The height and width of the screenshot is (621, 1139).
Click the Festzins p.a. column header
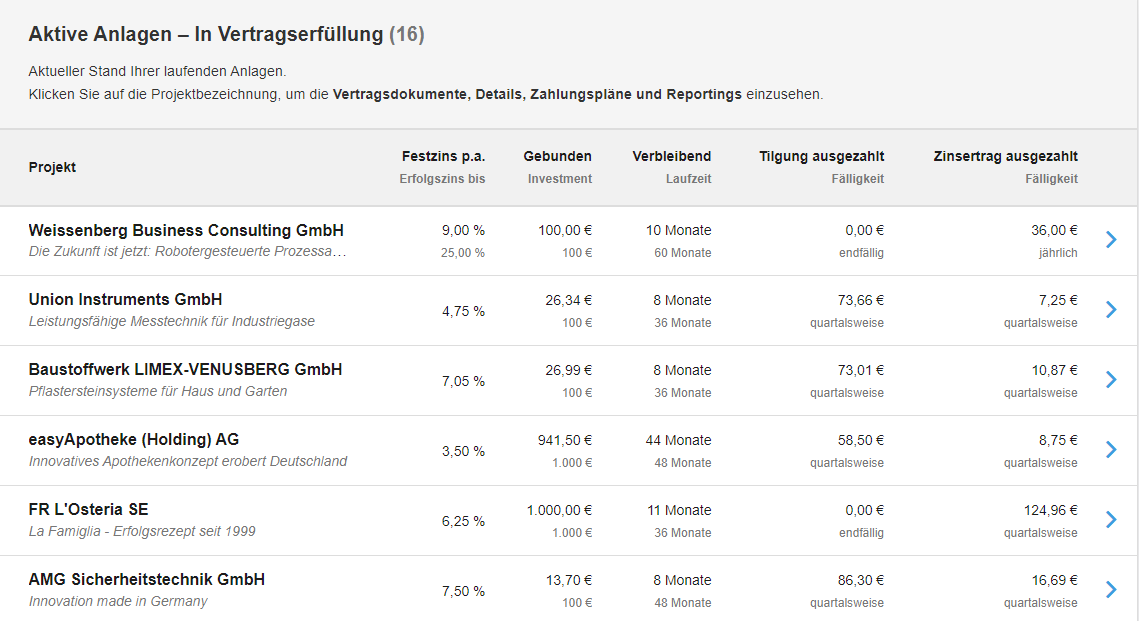443,156
